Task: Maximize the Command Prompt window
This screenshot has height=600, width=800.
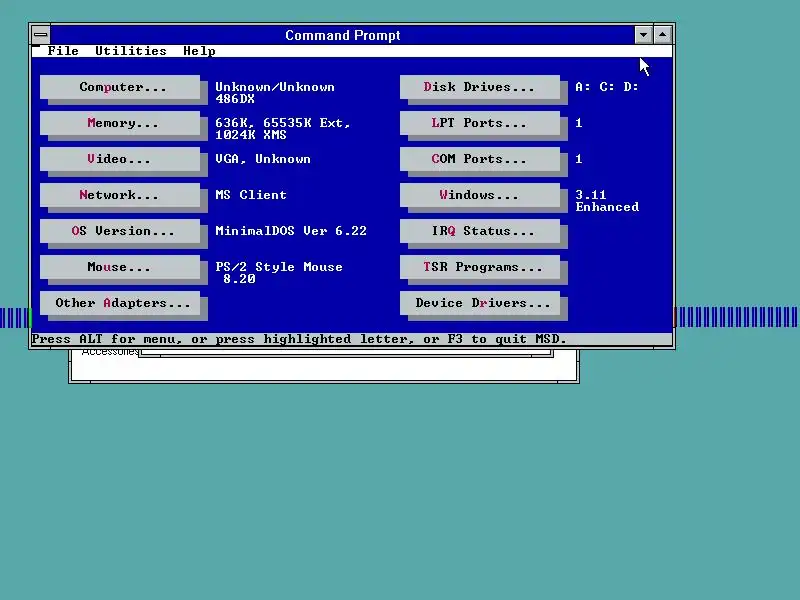Action: click(x=662, y=35)
